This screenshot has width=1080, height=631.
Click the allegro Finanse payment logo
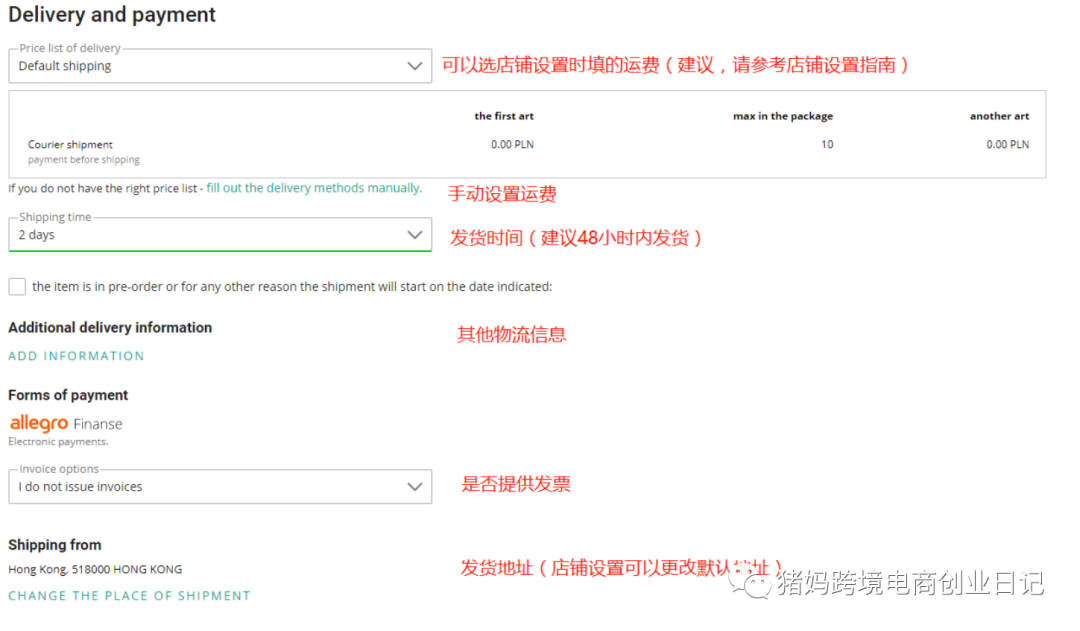click(x=64, y=423)
